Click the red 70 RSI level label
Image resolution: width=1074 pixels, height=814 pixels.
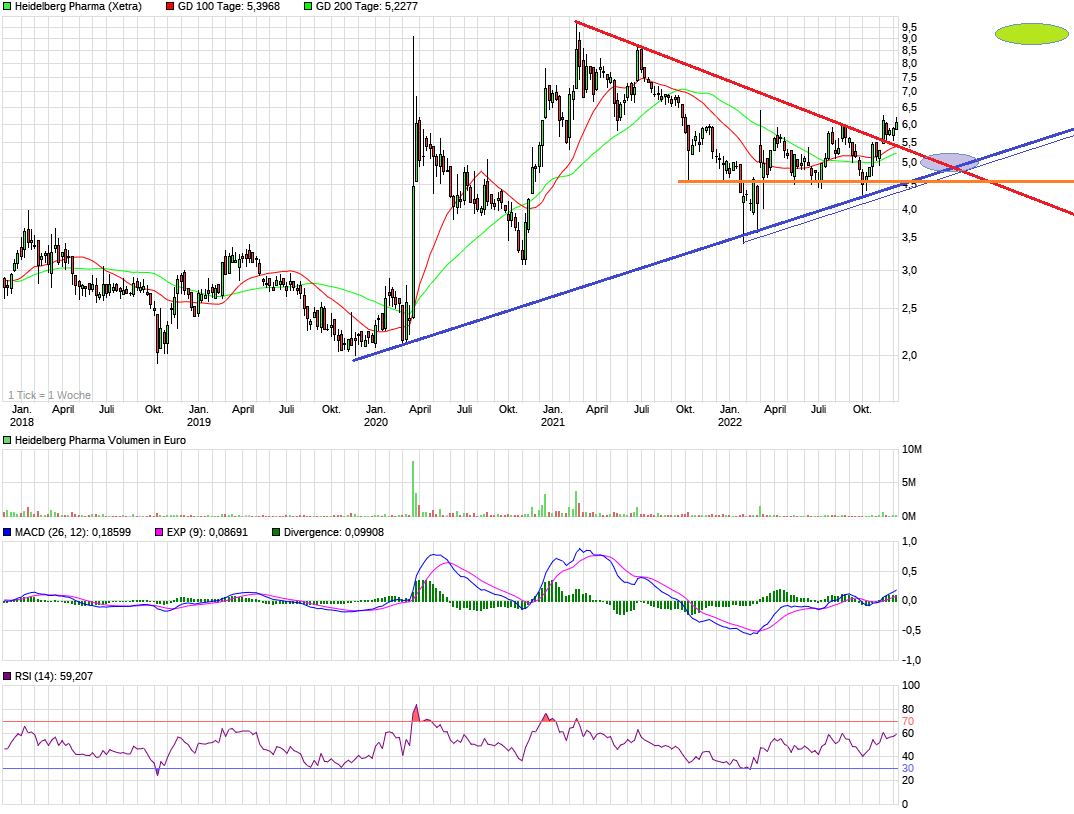(908, 721)
